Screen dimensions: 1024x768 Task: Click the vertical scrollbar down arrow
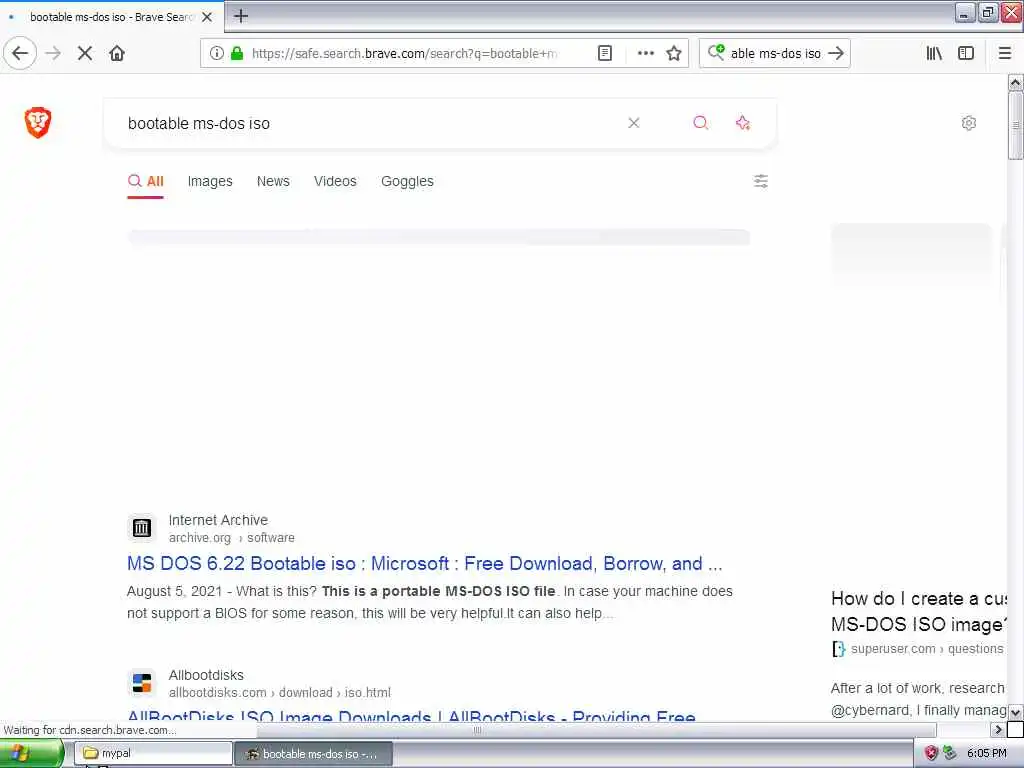1015,712
